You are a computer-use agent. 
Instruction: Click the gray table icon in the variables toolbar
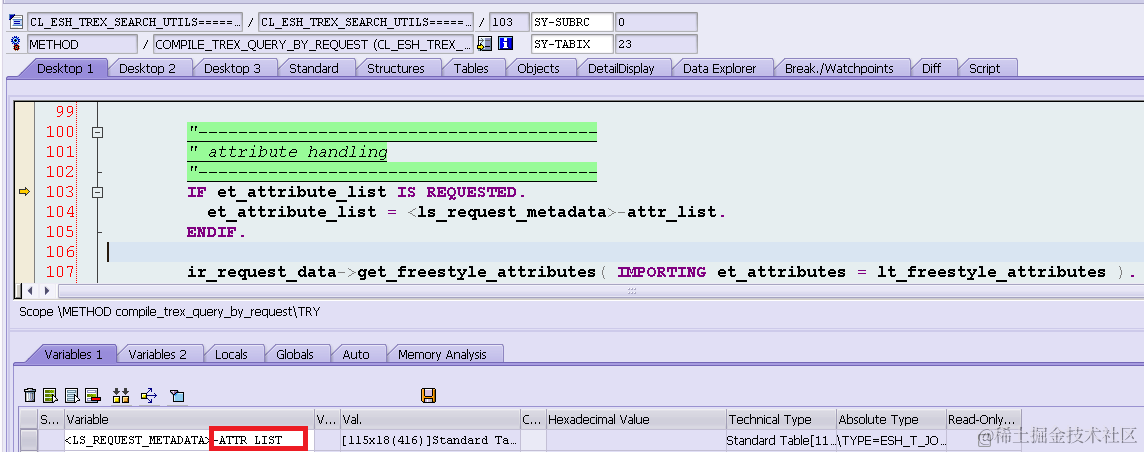(72, 396)
